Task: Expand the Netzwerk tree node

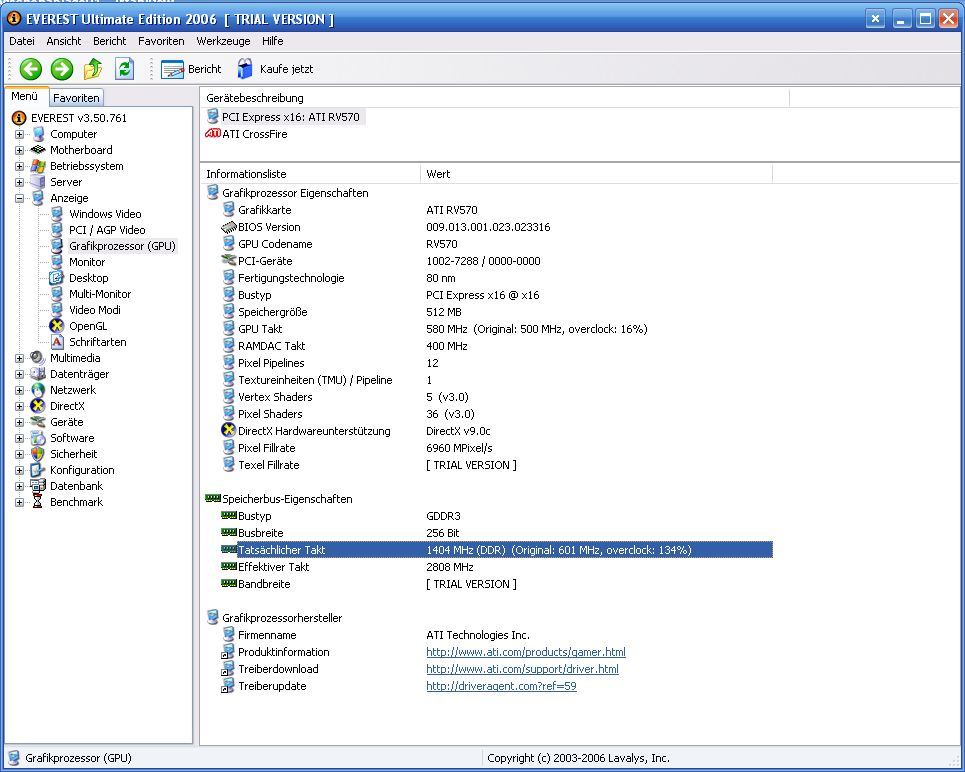Action: coord(20,390)
